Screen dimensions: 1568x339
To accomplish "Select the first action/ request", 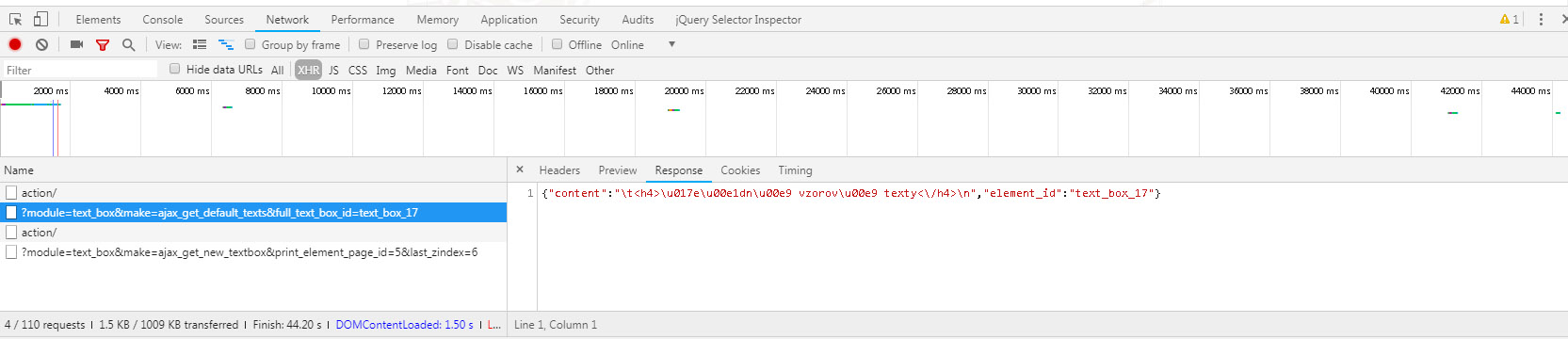I will [253, 193].
